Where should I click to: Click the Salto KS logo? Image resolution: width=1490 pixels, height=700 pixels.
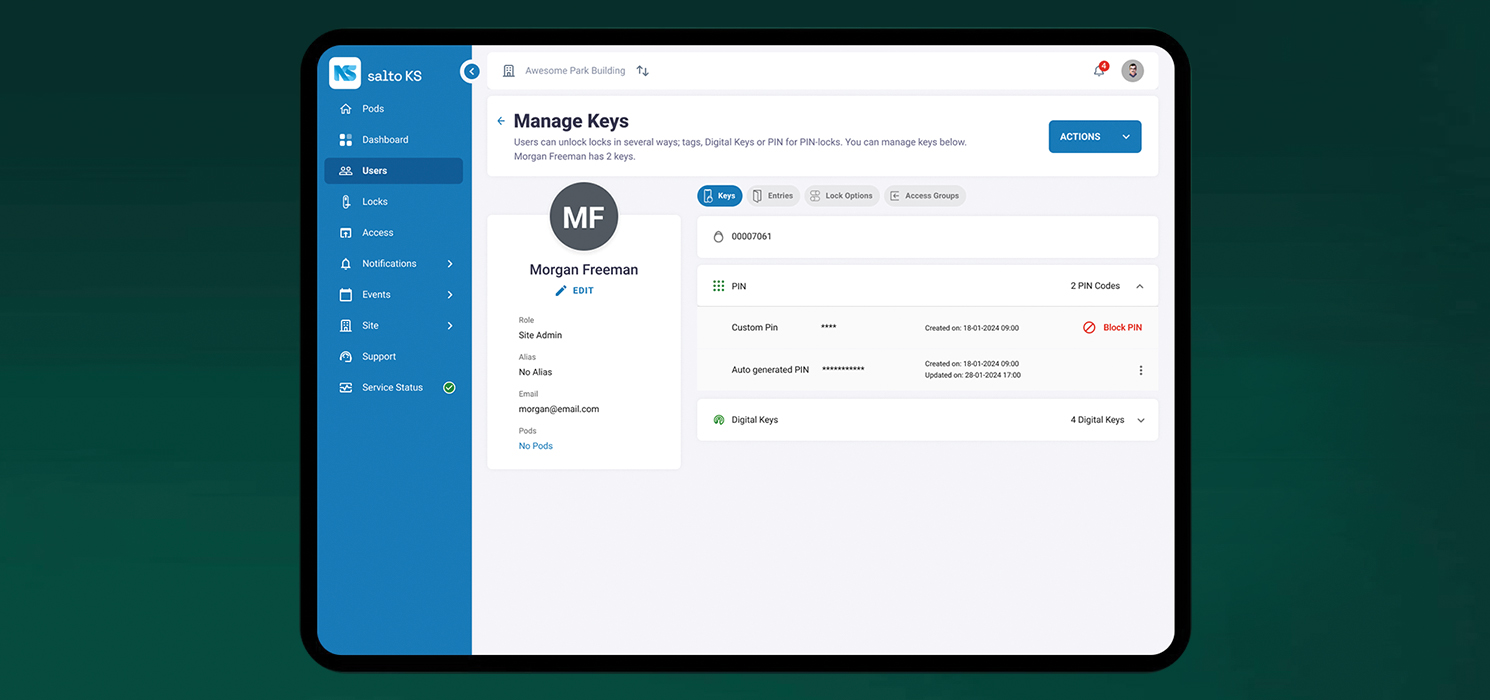point(376,74)
